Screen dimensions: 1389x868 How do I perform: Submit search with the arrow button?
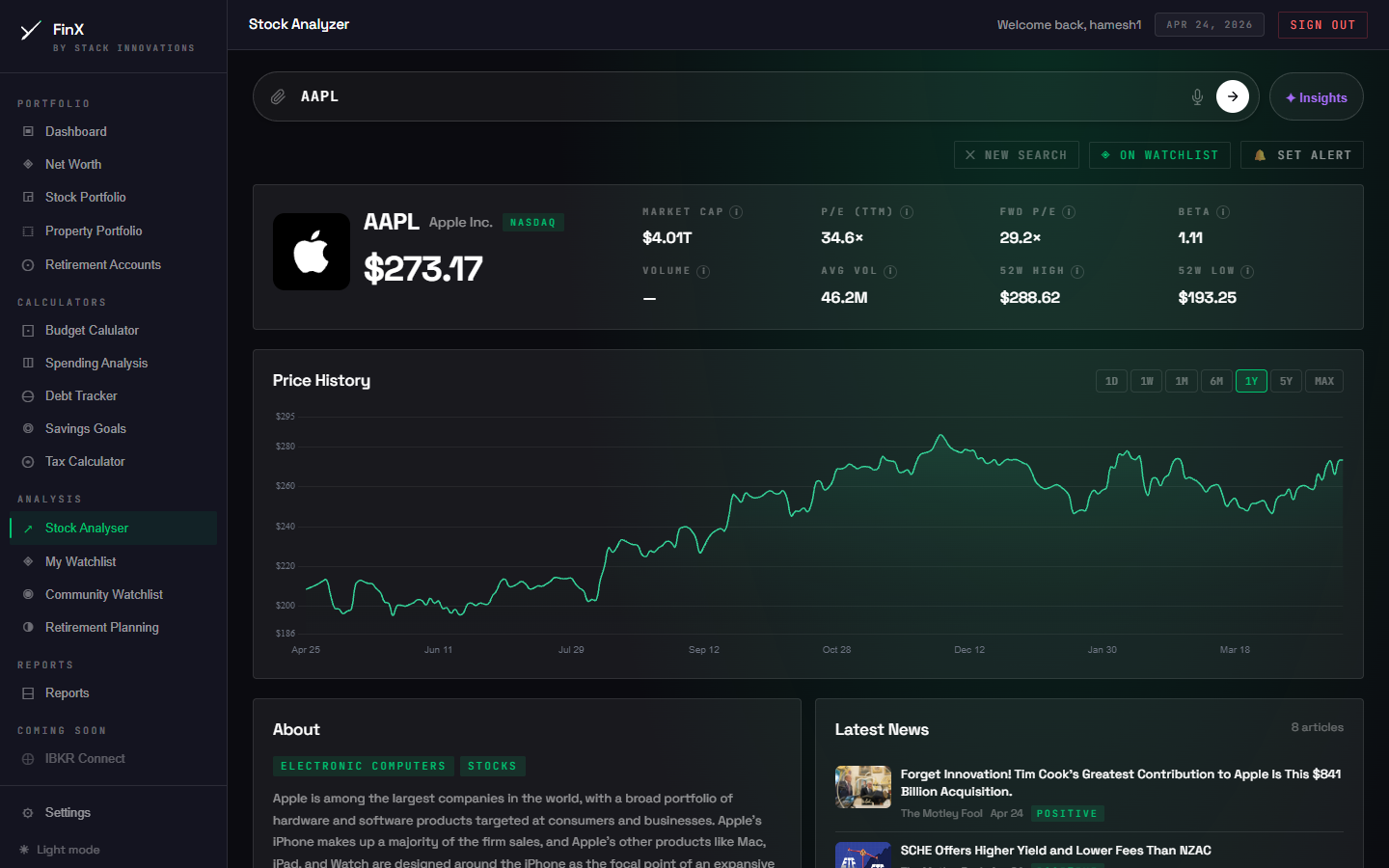[1233, 96]
